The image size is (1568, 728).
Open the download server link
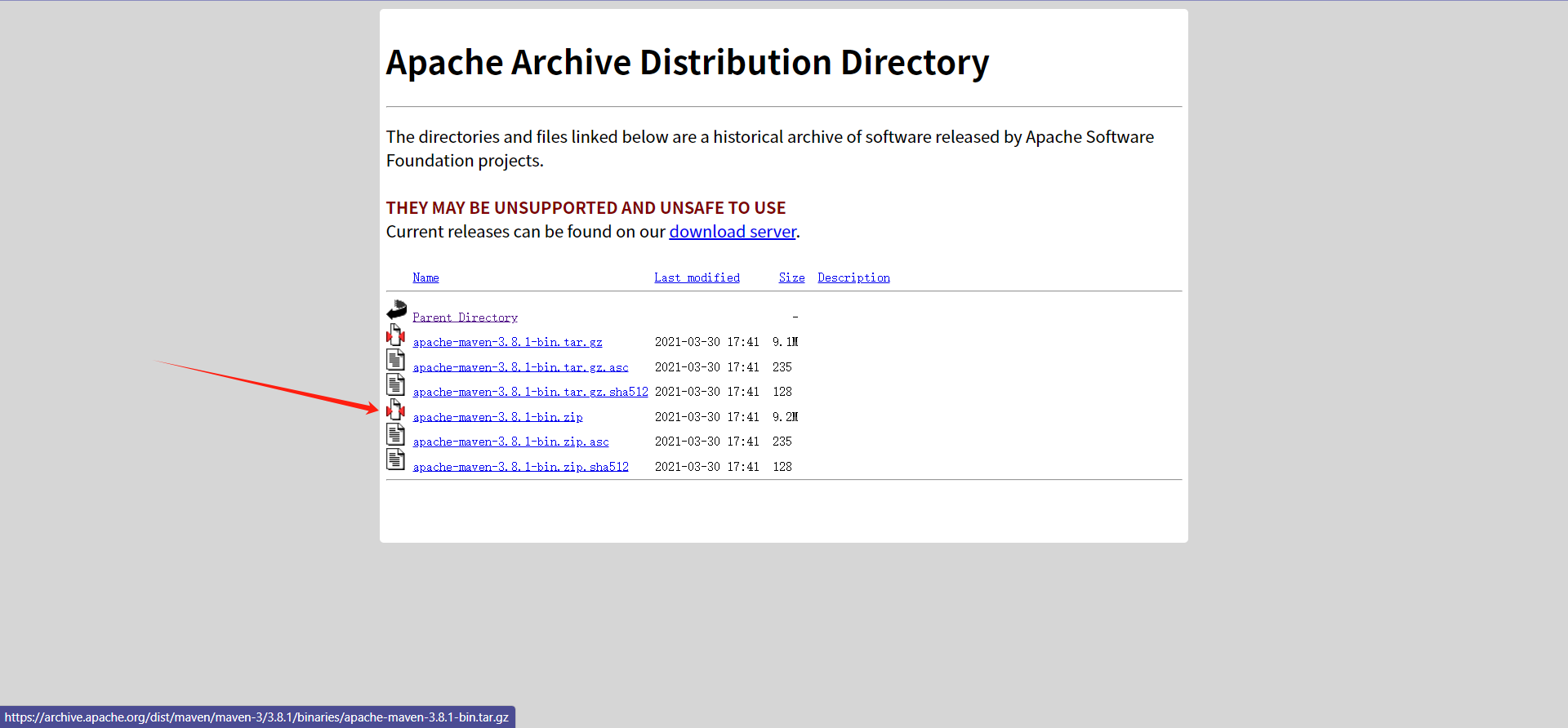733,232
